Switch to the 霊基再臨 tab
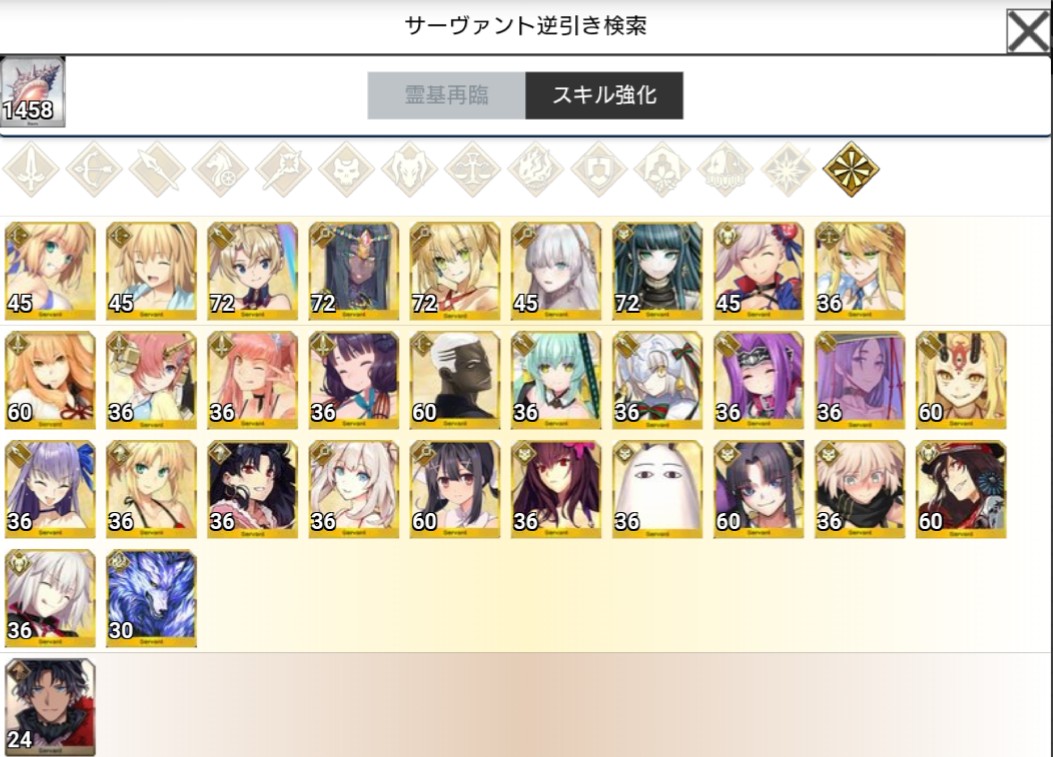 (447, 95)
